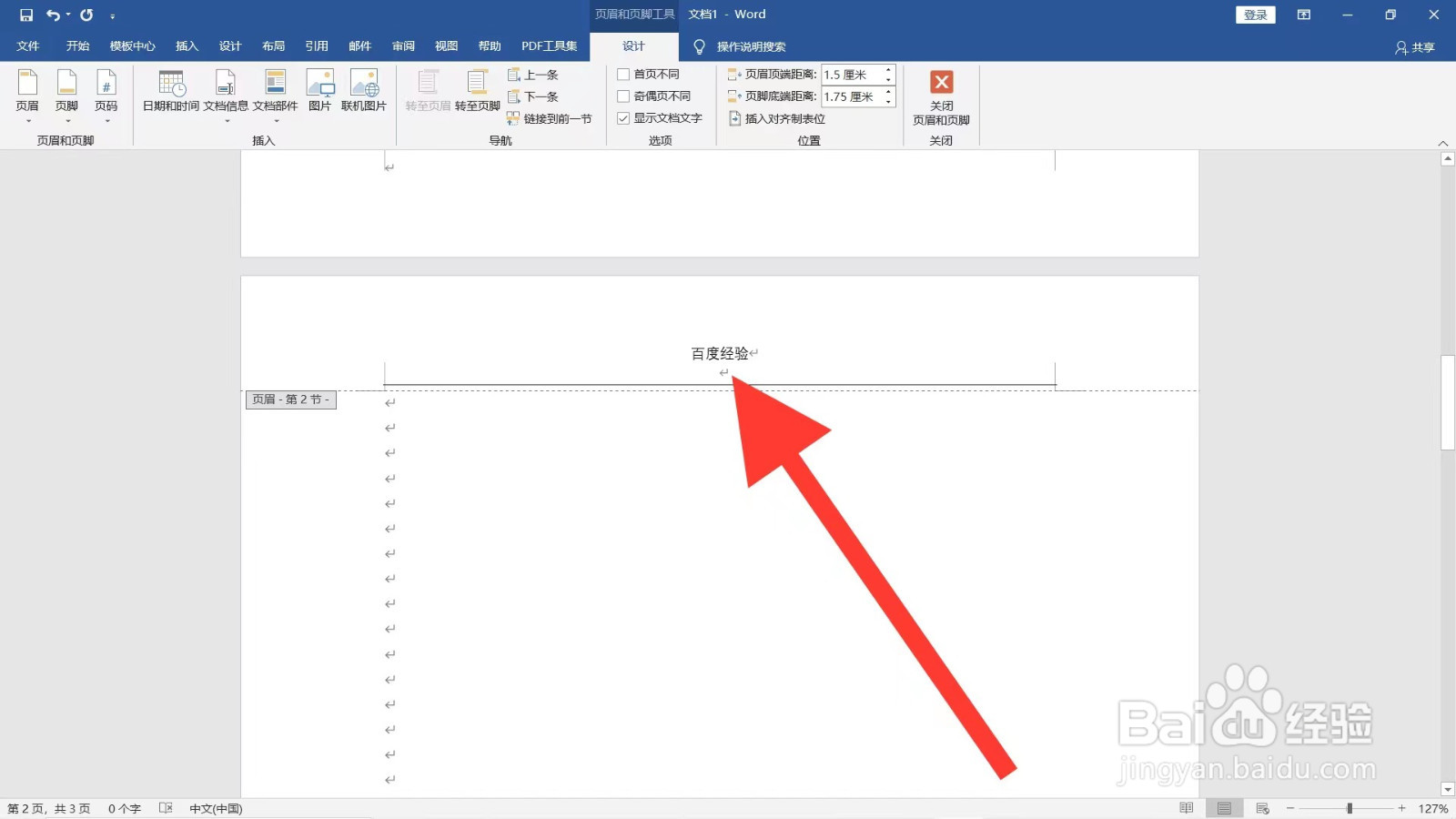
Task: Click the zoom out minus button
Action: 1290,808
